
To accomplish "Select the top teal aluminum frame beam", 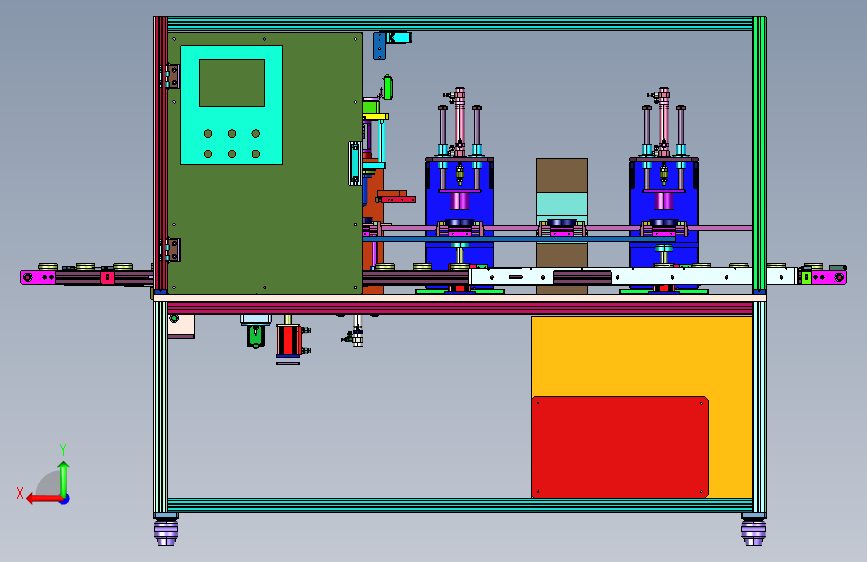I will tap(459, 23).
